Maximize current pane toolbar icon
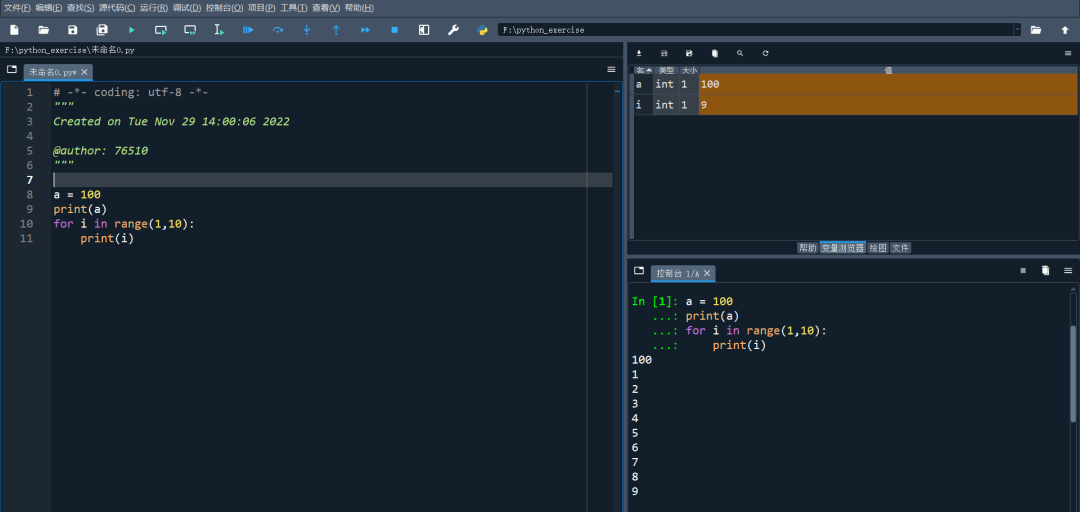This screenshot has height=512, width=1080. point(424,30)
